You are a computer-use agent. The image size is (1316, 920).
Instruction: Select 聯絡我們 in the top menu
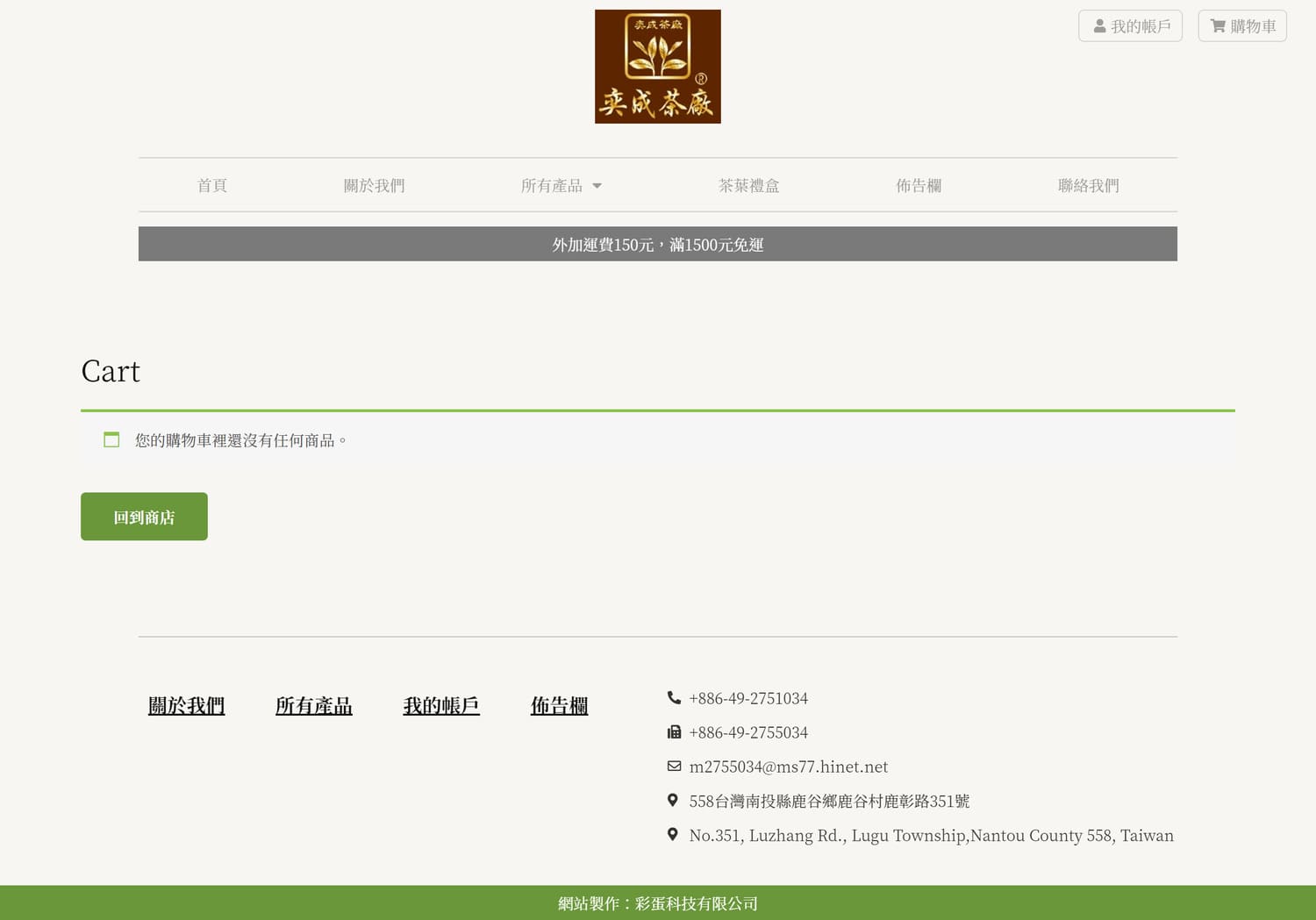(x=1088, y=186)
